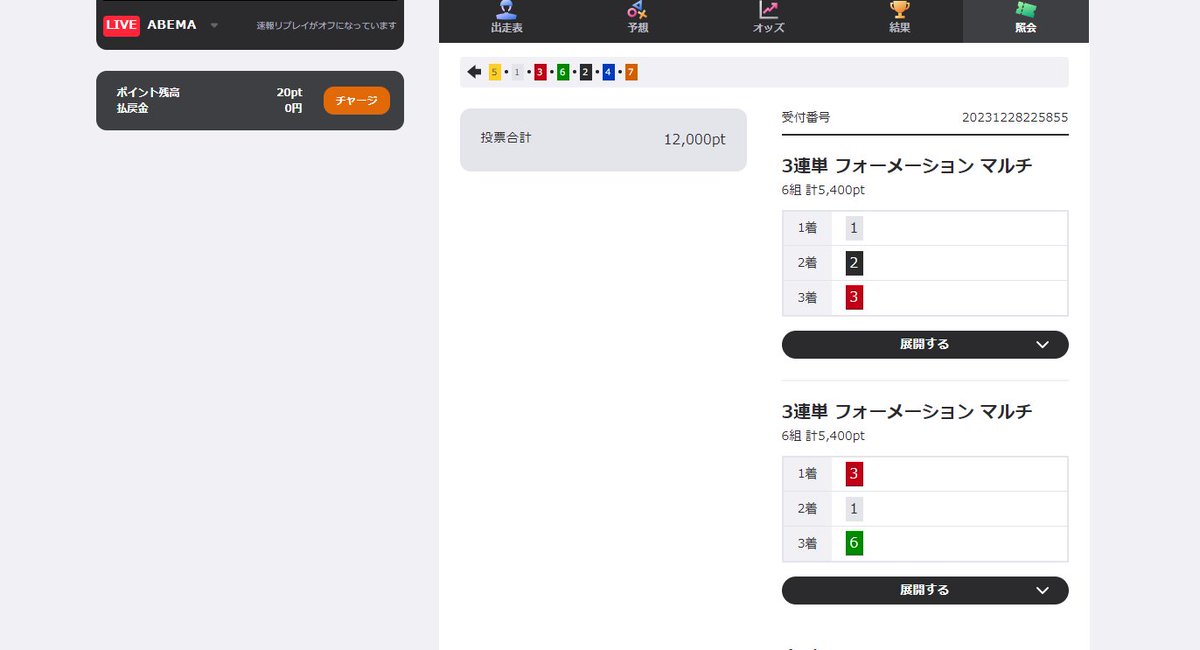Click white number 1 in first bet's 1着 row
This screenshot has height=650, width=1200.
coord(854,228)
